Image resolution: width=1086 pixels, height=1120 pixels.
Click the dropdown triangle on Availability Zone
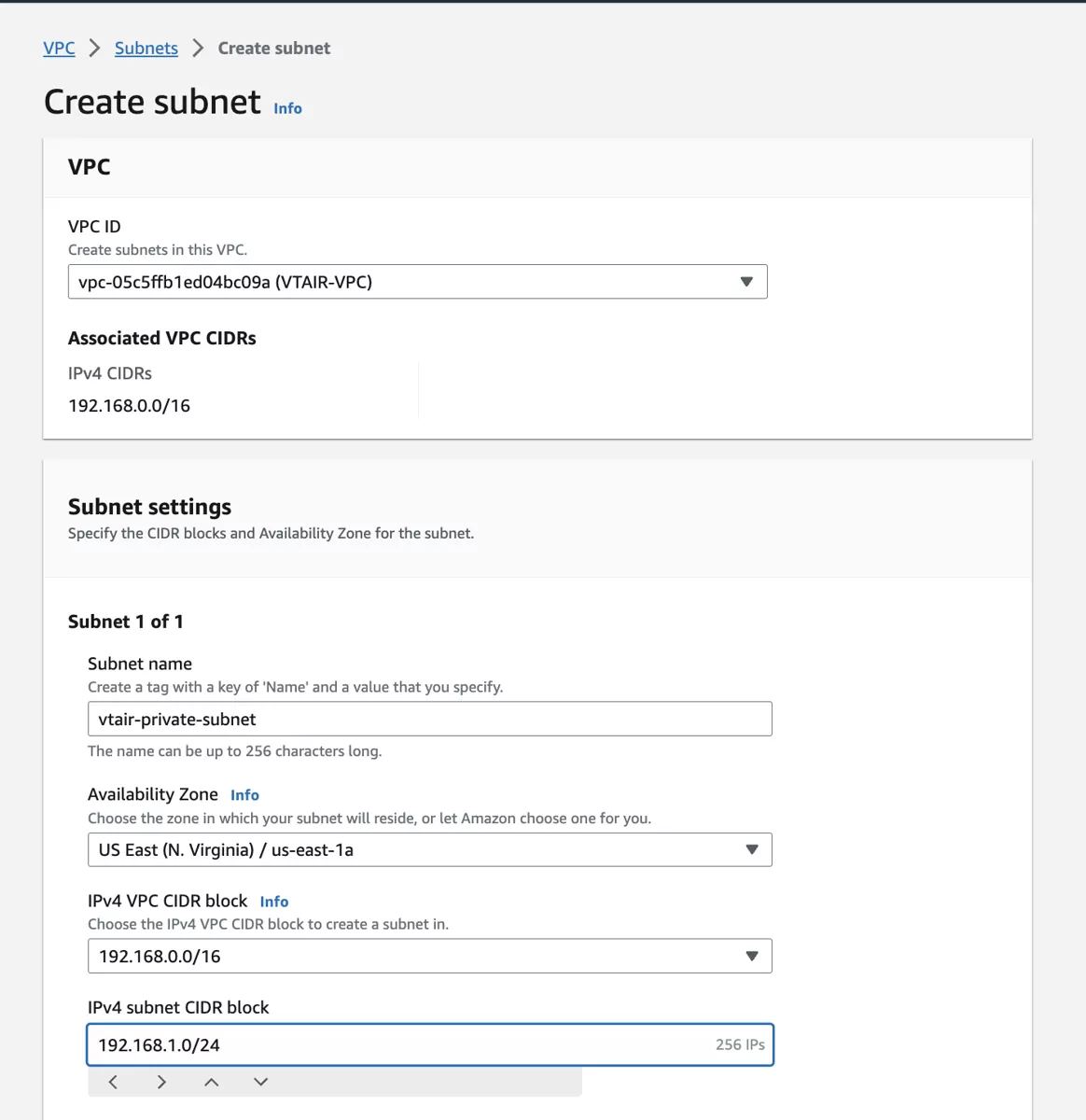(752, 849)
